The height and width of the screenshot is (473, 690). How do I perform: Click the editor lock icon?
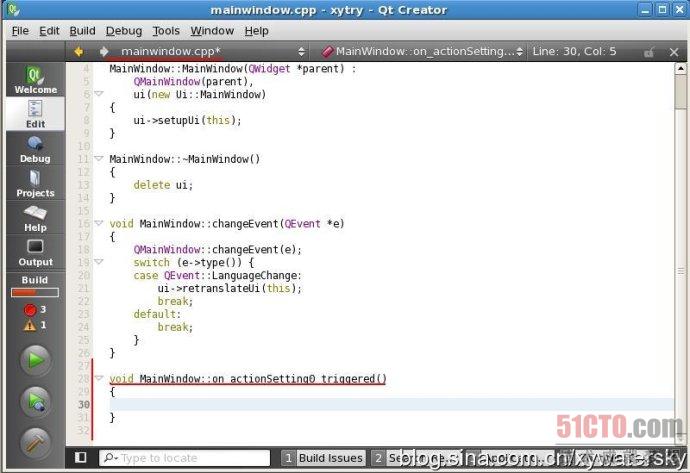pos(649,52)
